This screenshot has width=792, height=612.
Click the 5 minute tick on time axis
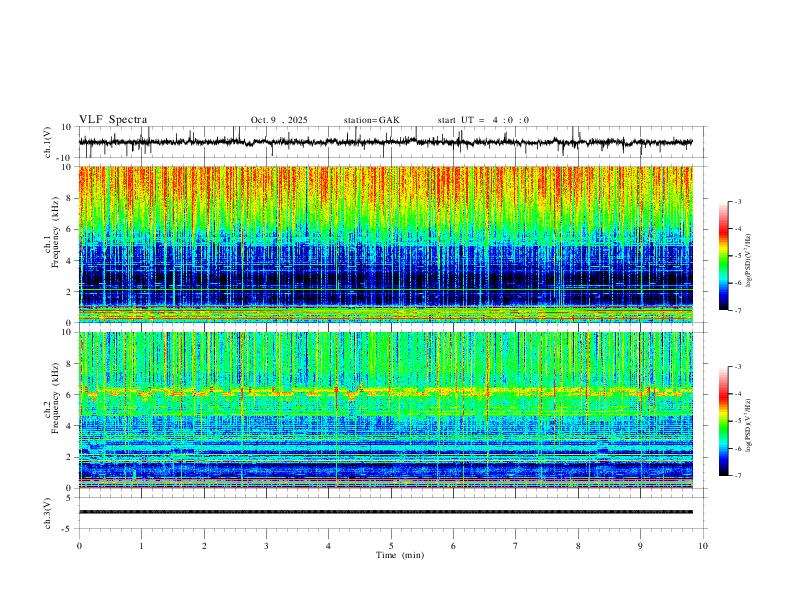[x=391, y=546]
